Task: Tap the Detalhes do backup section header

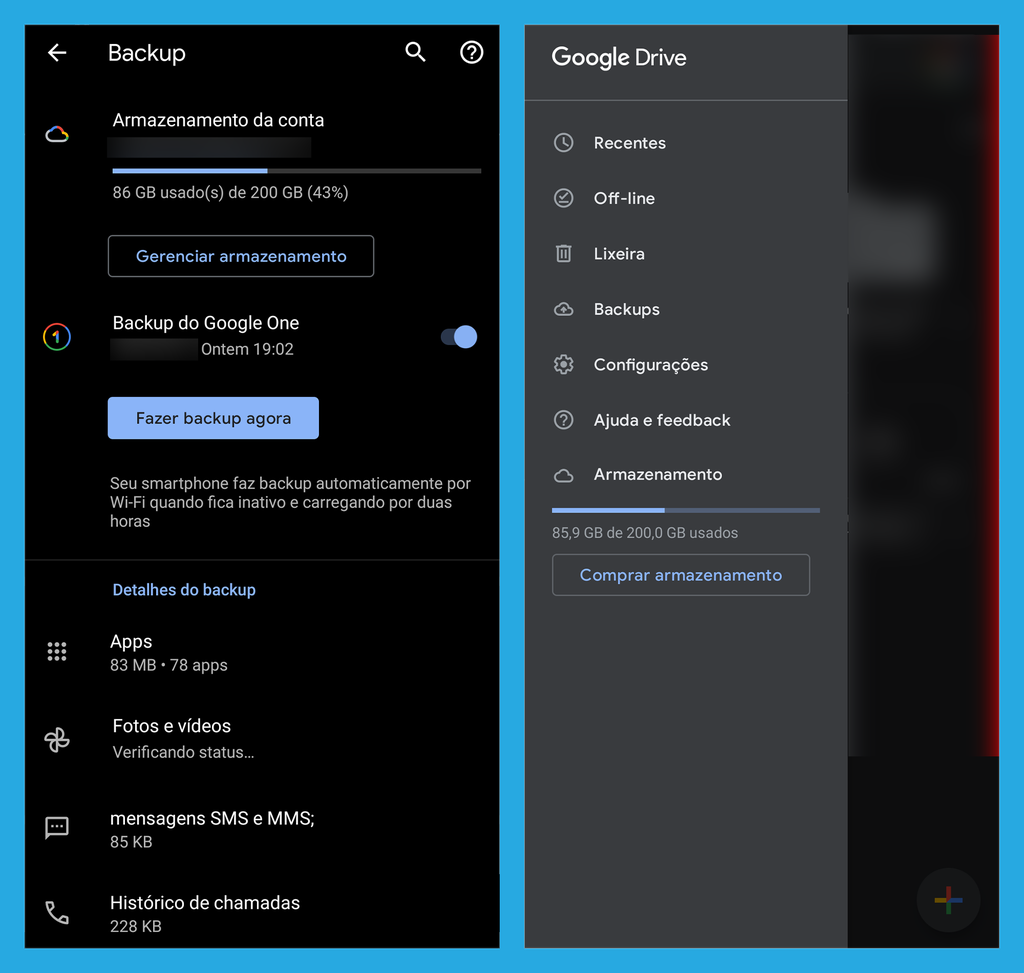Action: coord(184,590)
